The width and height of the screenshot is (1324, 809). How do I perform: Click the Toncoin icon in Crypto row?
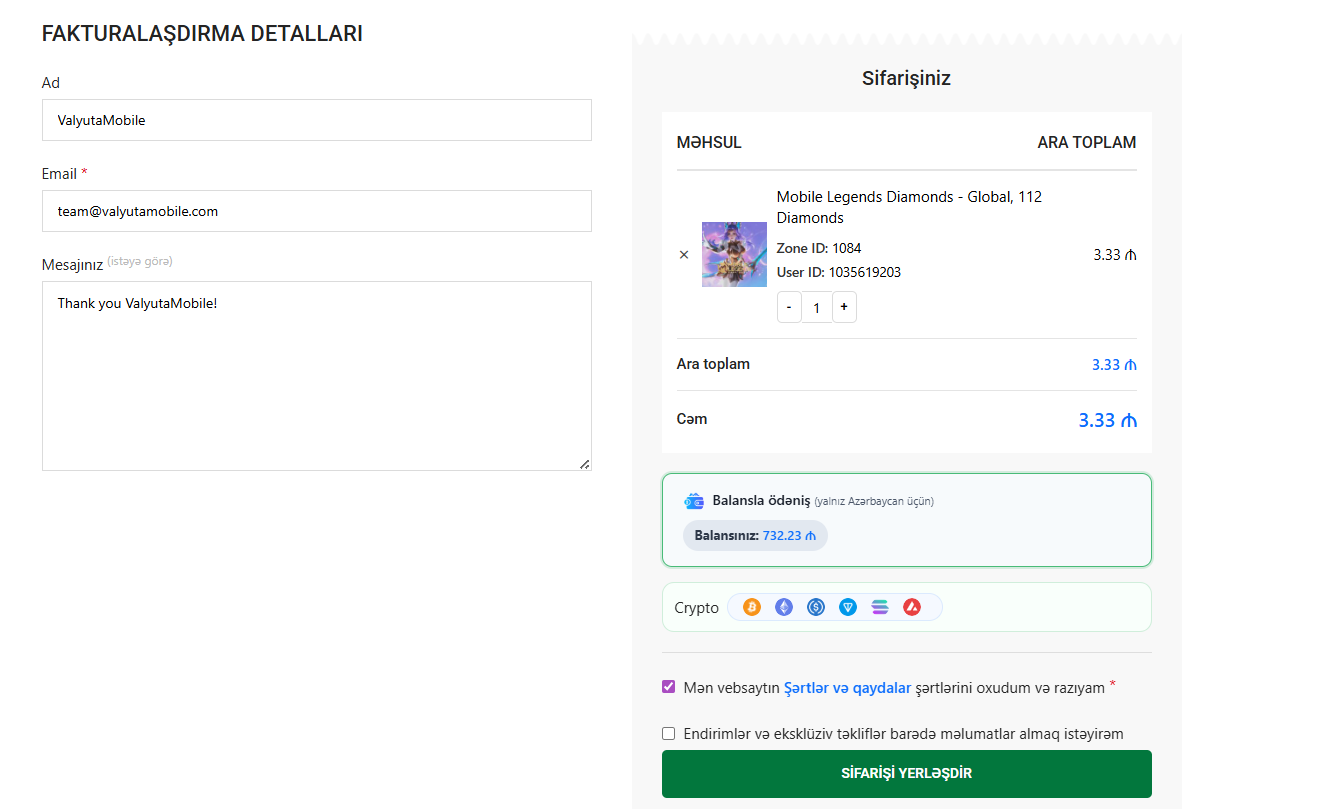coord(848,607)
